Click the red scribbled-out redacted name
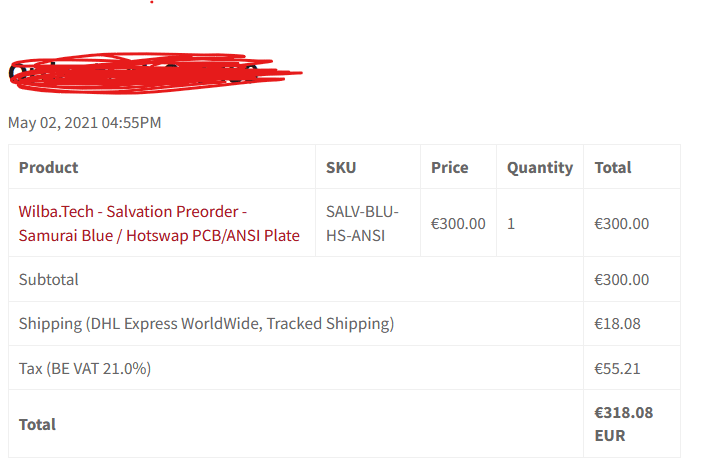The width and height of the screenshot is (710, 469). [x=155, y=73]
